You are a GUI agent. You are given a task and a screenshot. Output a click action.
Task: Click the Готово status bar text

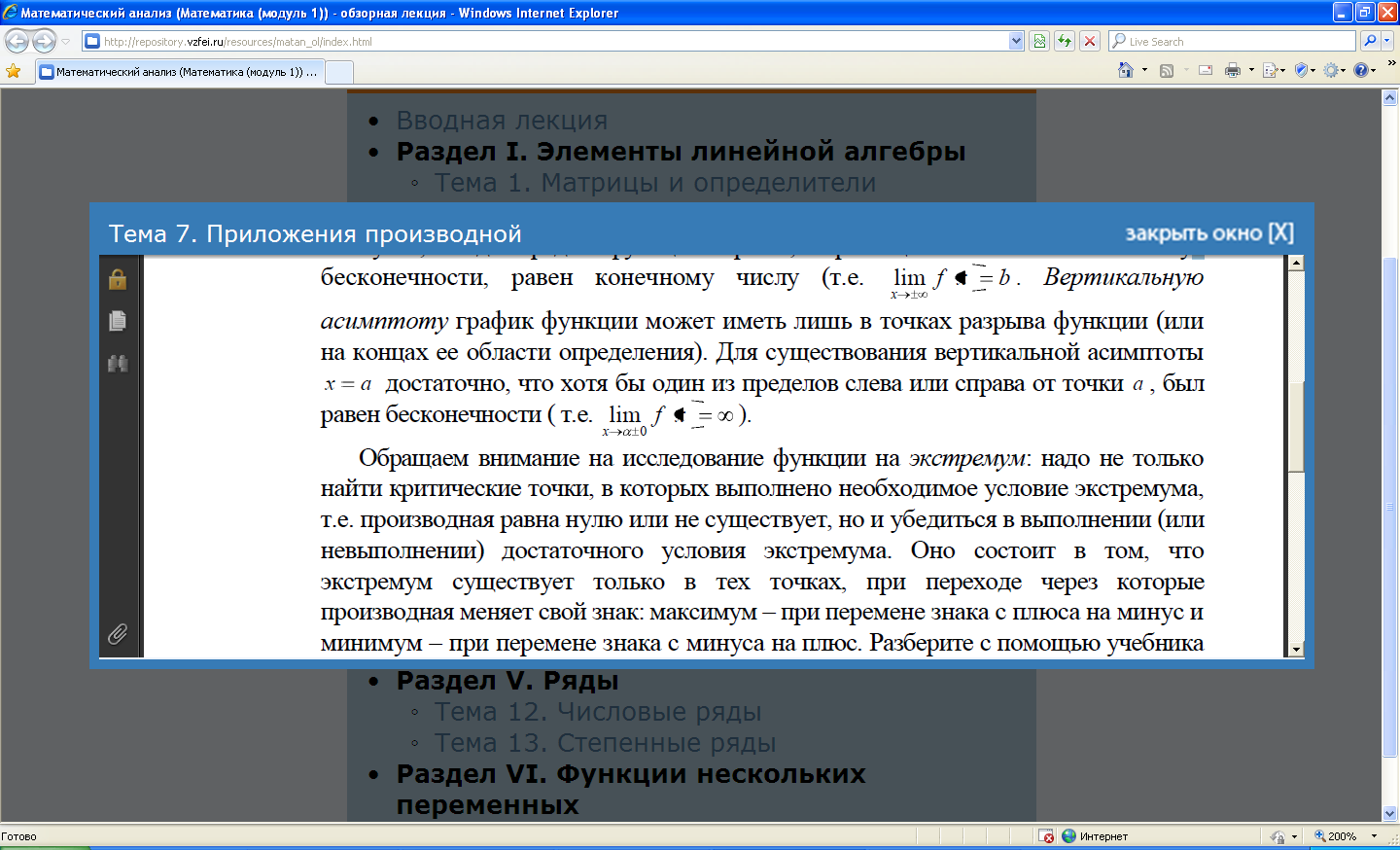pos(18,836)
